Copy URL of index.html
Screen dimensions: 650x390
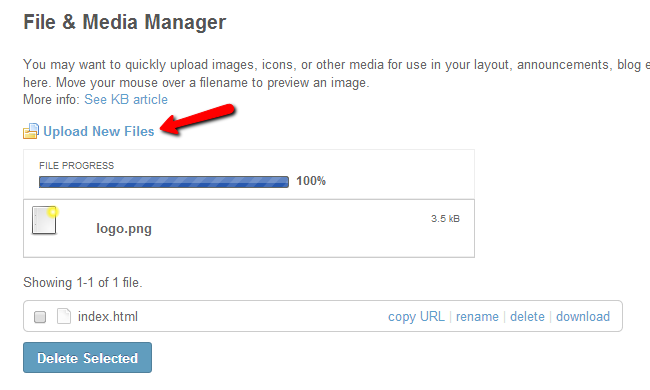pyautogui.click(x=416, y=317)
